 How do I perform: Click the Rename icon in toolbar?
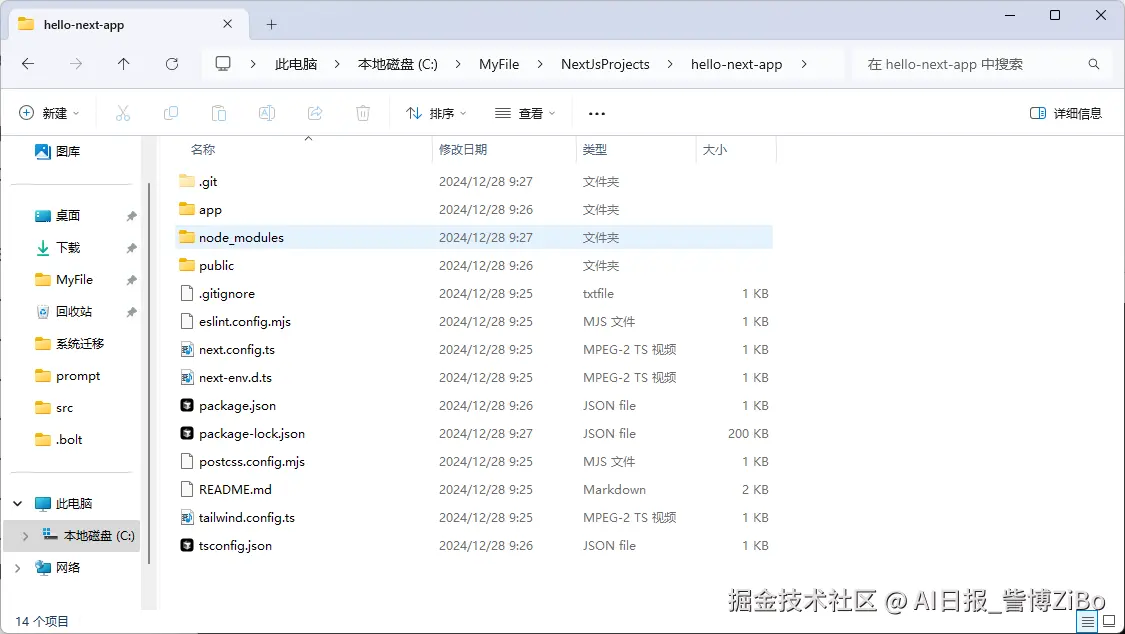[267, 113]
